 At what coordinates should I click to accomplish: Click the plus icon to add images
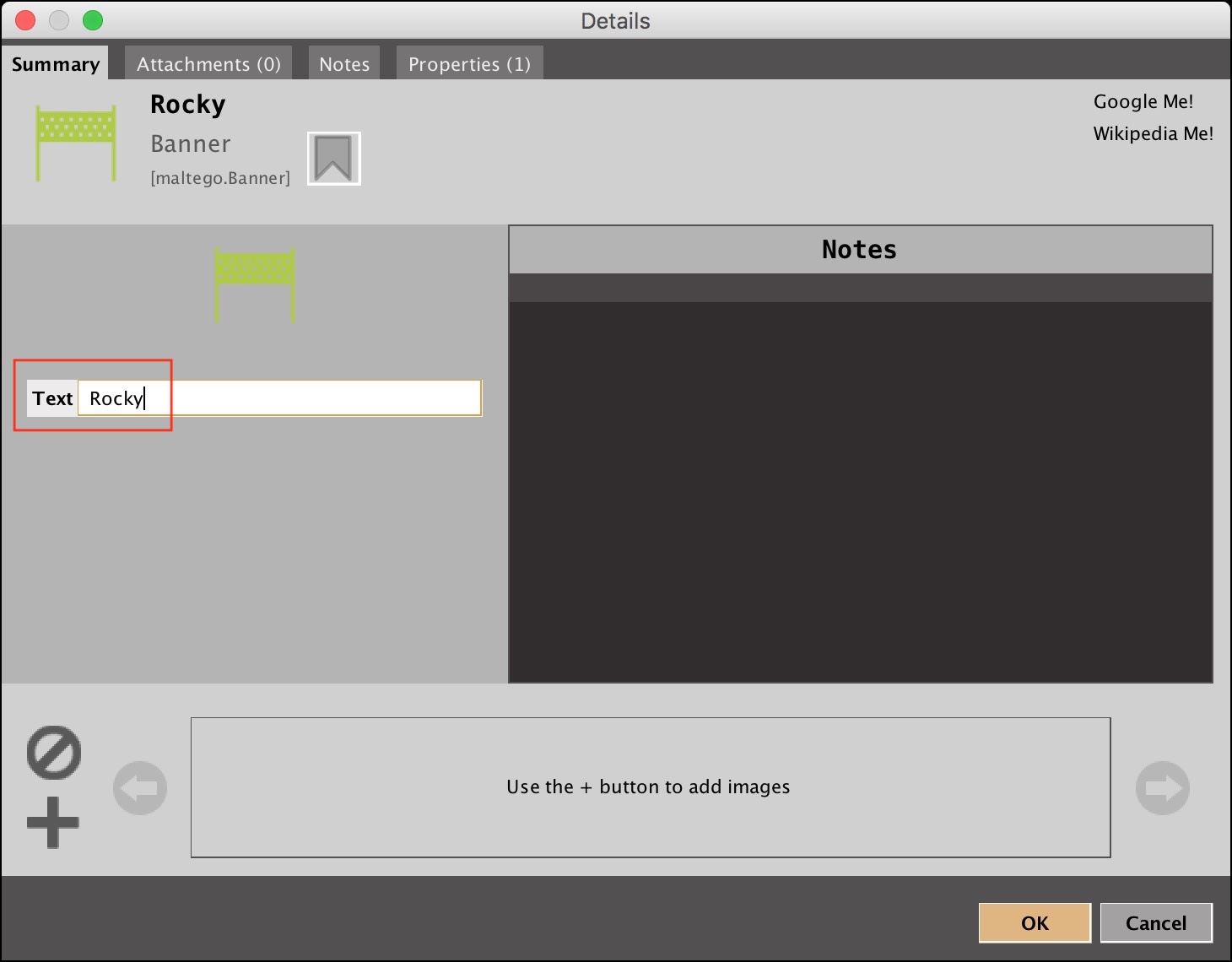tap(52, 822)
